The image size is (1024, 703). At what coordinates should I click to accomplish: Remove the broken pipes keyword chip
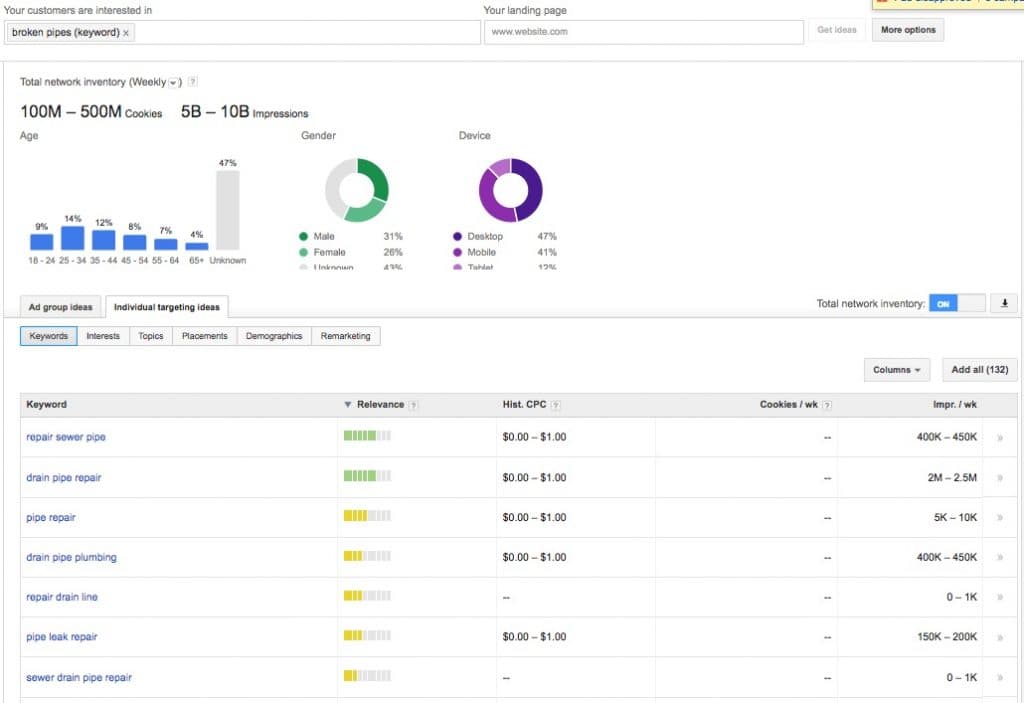(x=126, y=33)
